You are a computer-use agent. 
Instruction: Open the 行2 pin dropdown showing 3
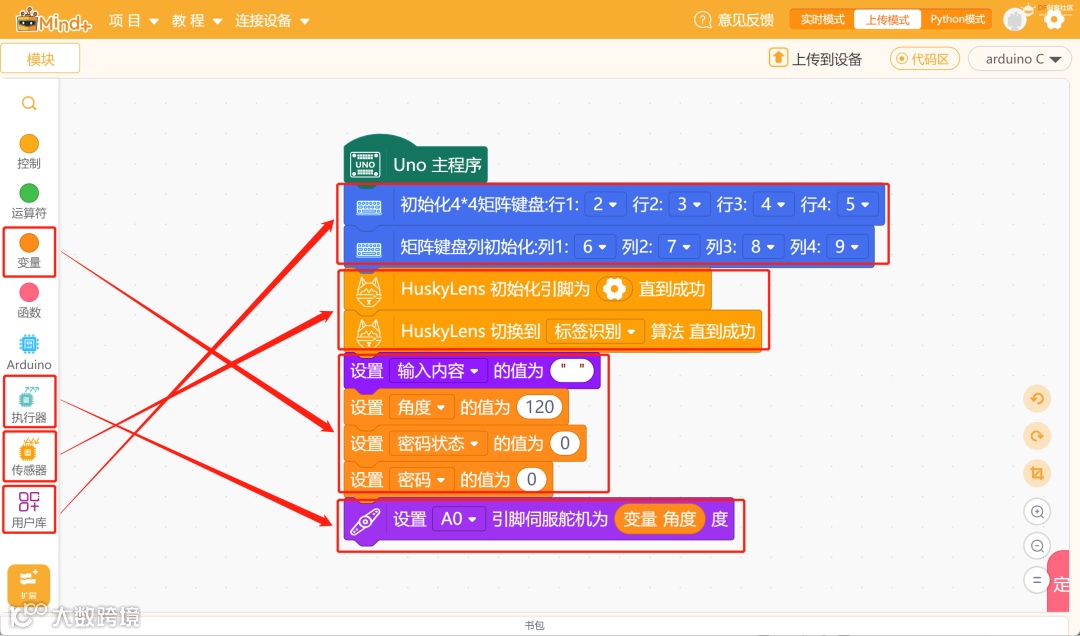(689, 205)
